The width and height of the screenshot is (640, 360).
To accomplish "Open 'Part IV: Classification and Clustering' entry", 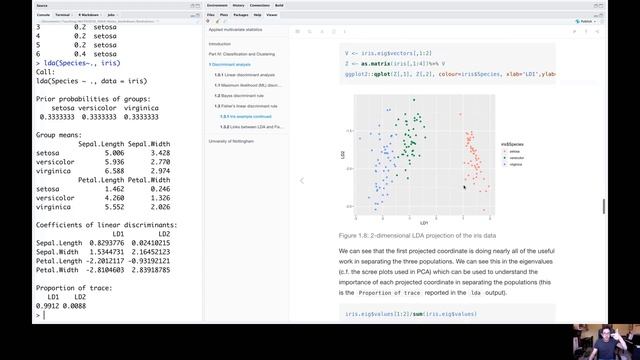I will point(242,54).
